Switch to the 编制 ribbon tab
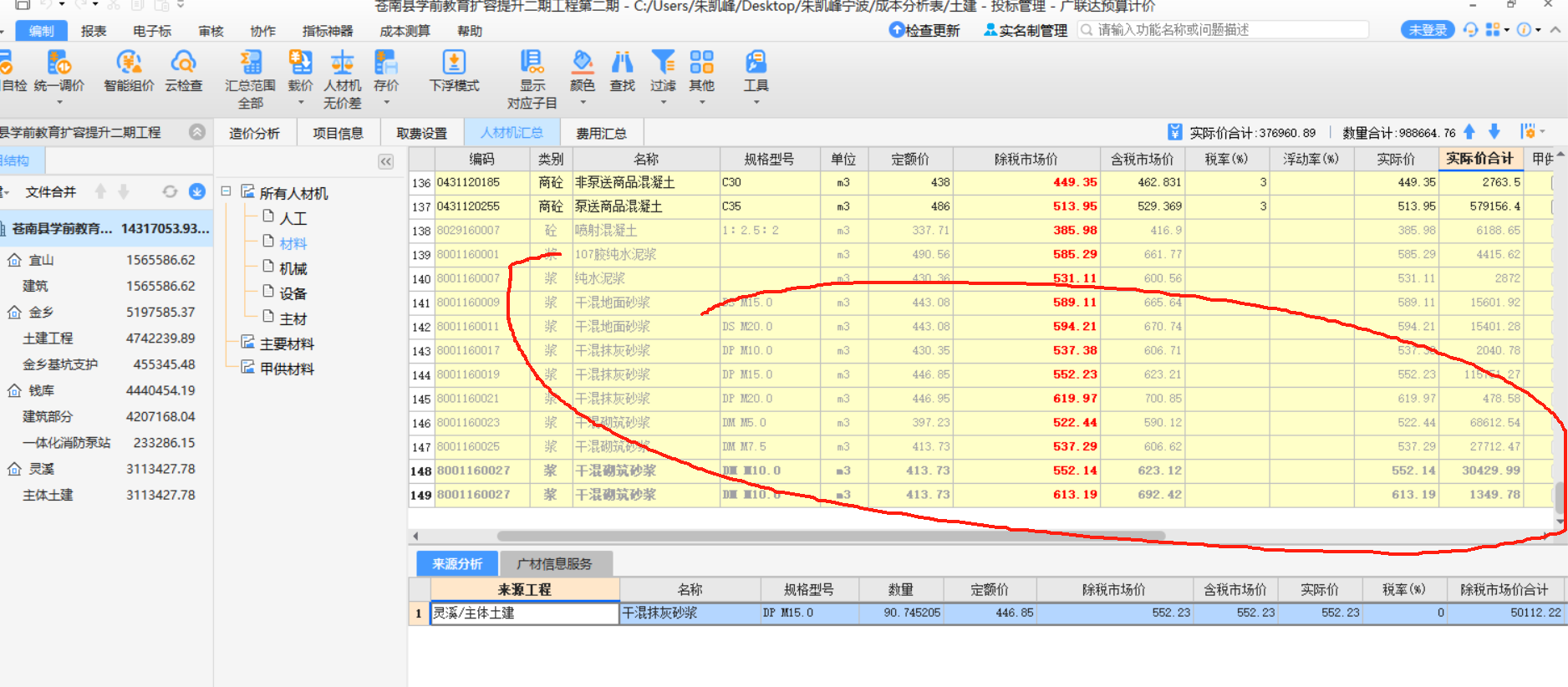This screenshot has height=687, width=1568. (x=41, y=31)
